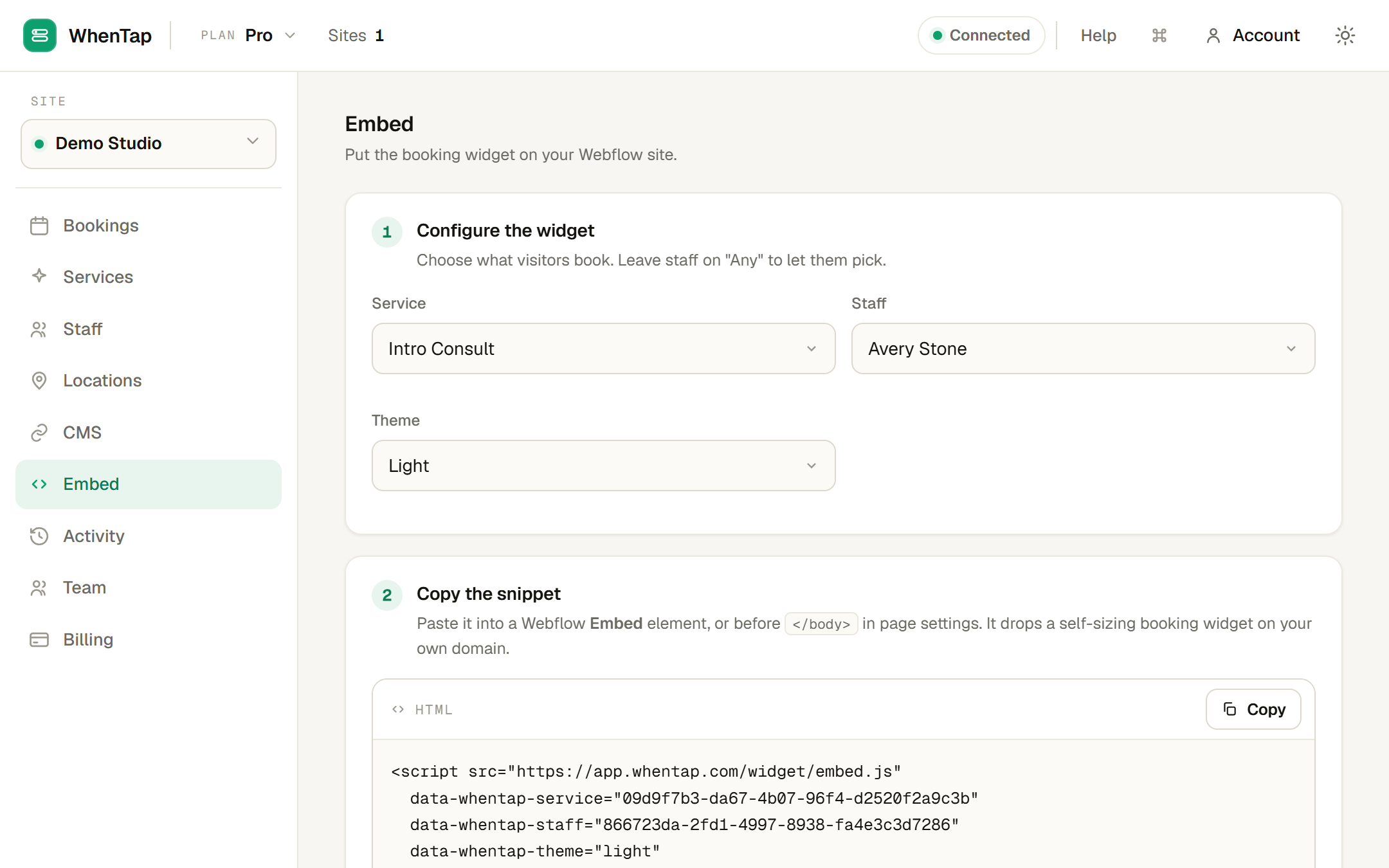Click the data-whentap-service code line

(x=694, y=799)
